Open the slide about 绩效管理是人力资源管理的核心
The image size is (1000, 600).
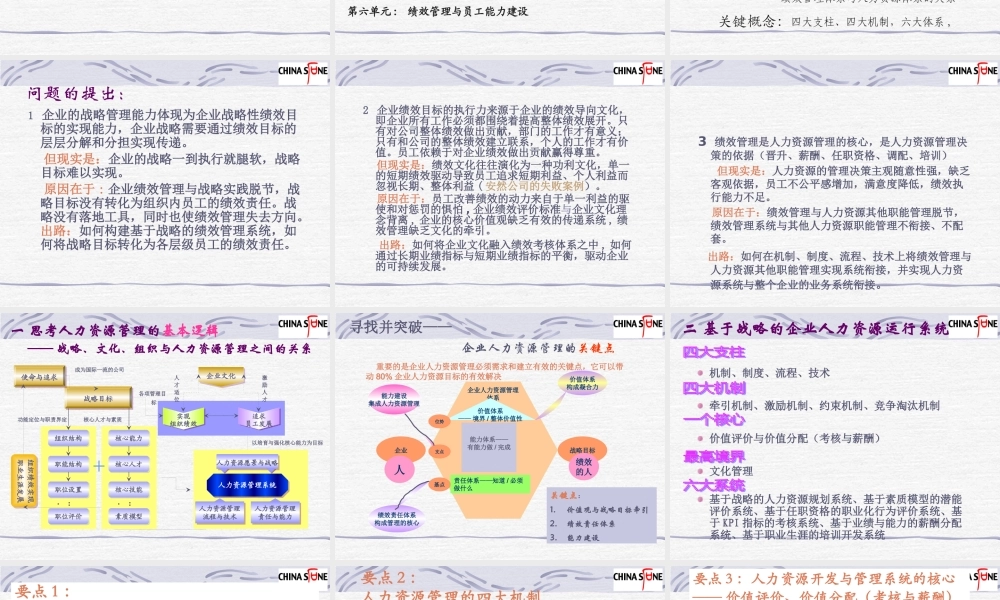coord(835,182)
